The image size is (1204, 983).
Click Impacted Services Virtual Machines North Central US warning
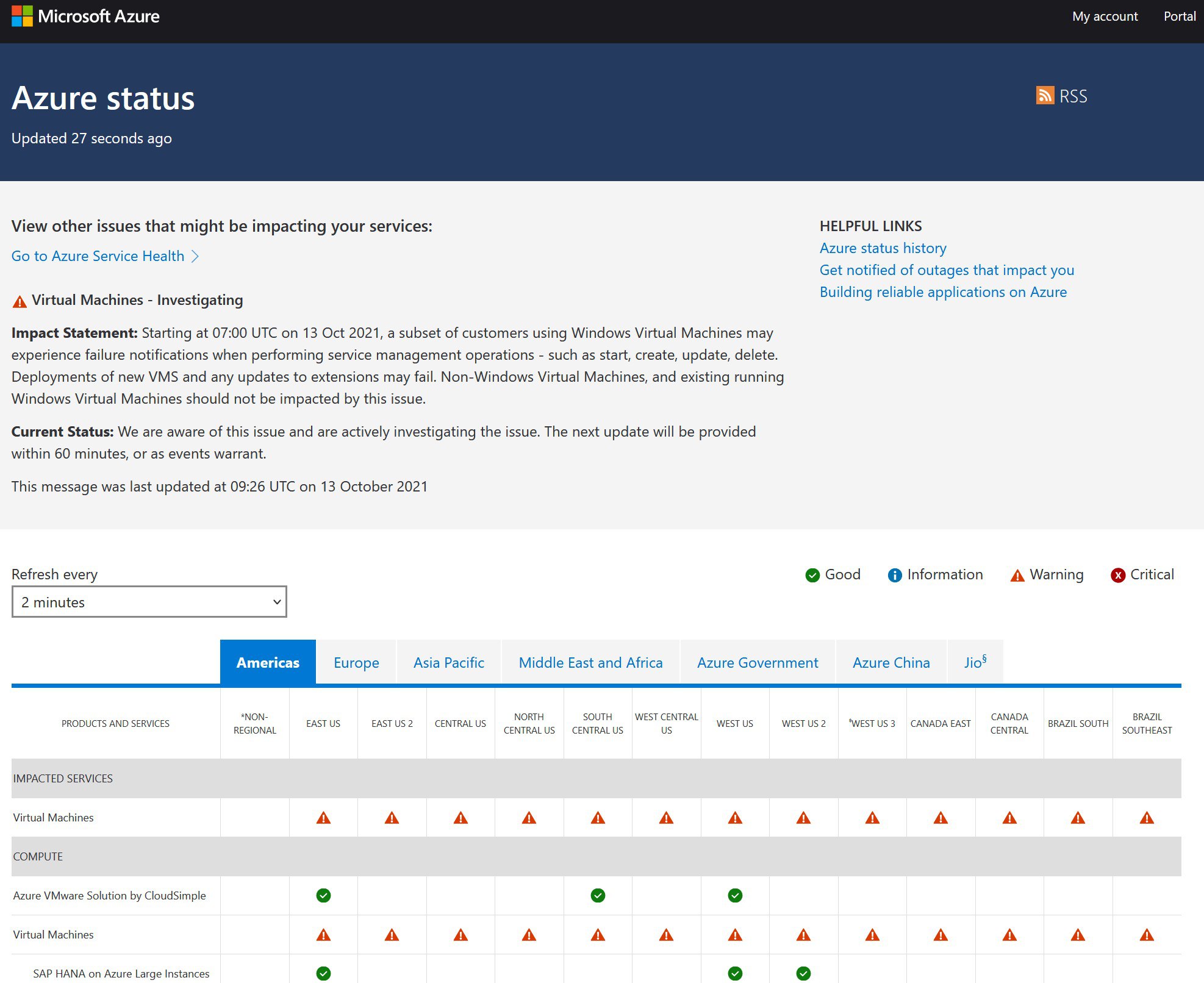(529, 818)
